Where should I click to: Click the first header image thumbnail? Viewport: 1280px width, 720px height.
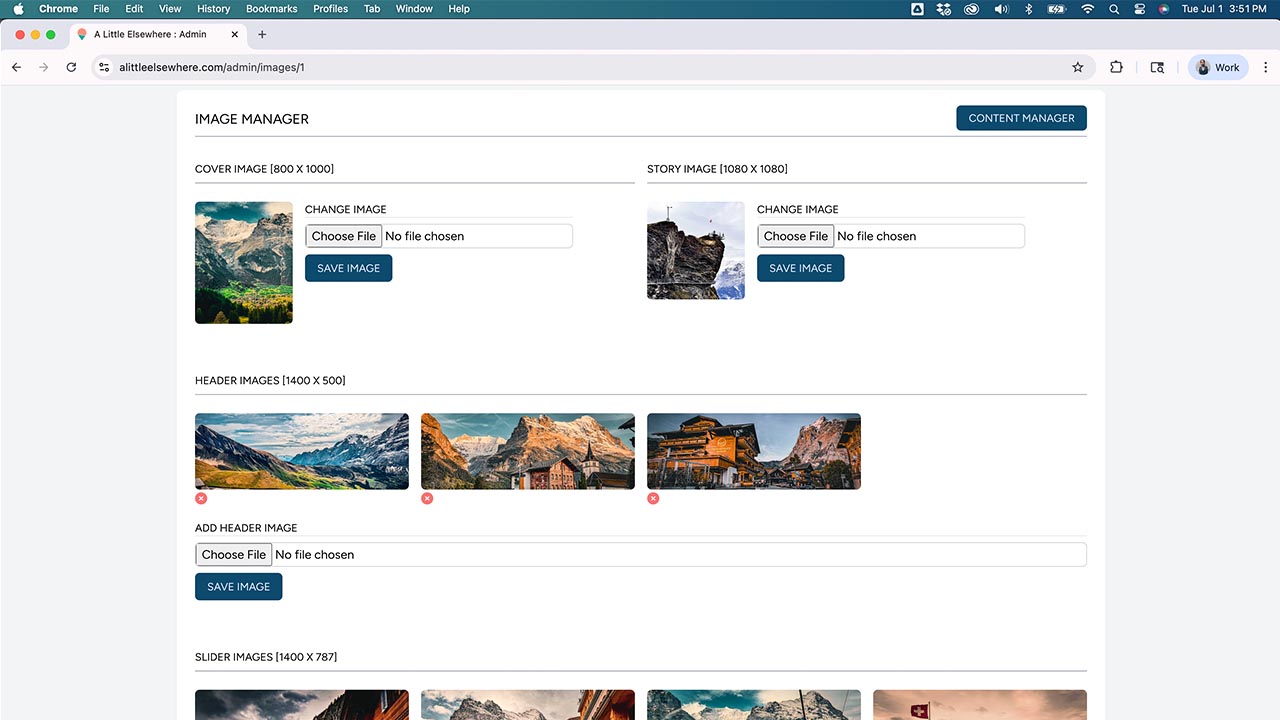tap(302, 451)
